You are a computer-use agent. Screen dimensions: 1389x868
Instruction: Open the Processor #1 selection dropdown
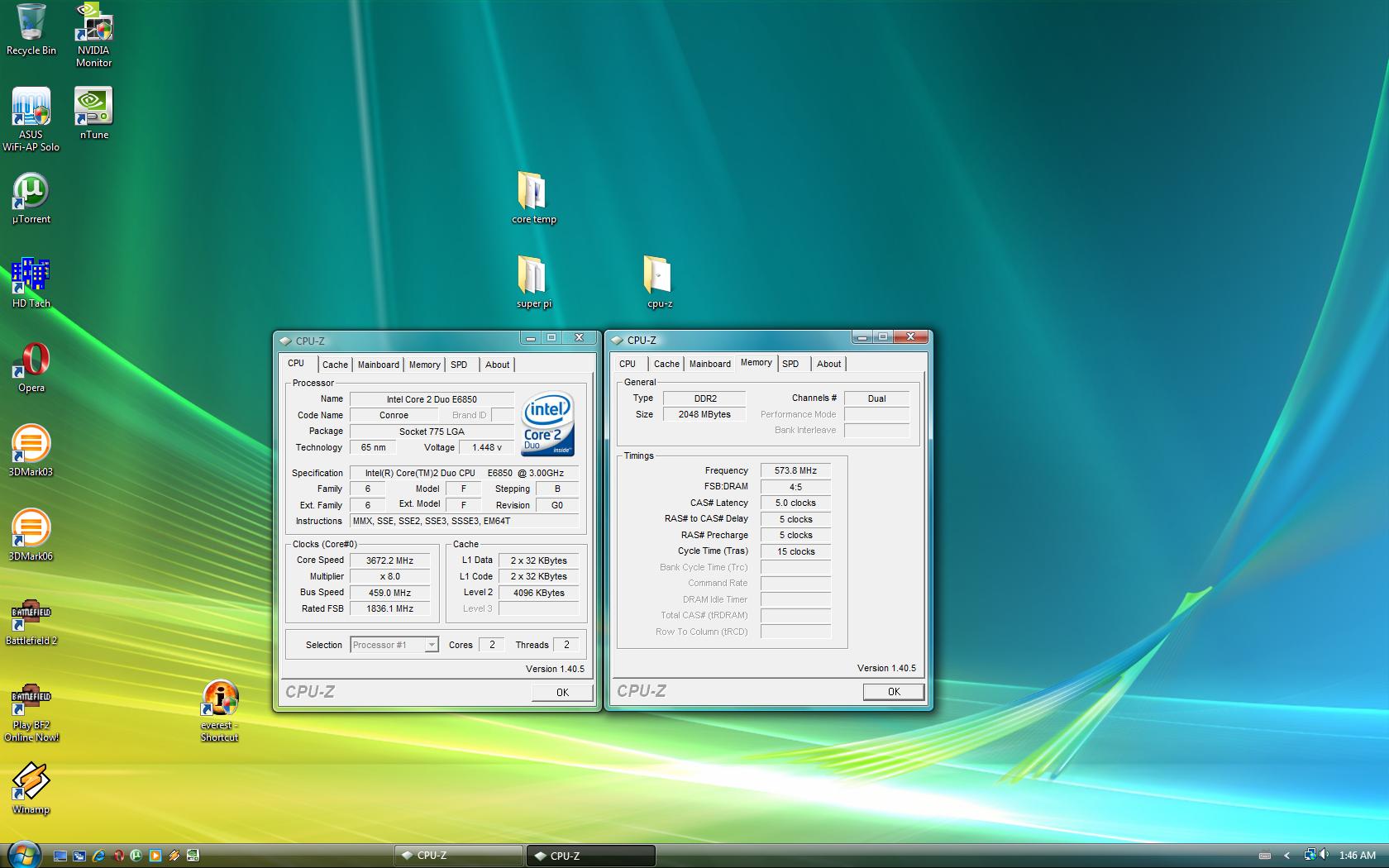pyautogui.click(x=394, y=645)
